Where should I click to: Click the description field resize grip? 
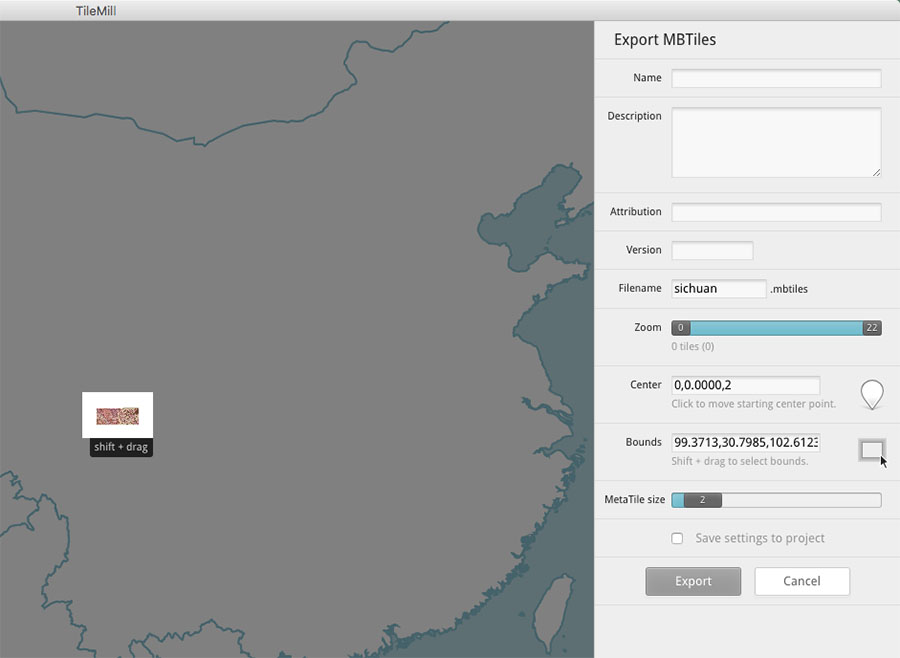(x=876, y=172)
